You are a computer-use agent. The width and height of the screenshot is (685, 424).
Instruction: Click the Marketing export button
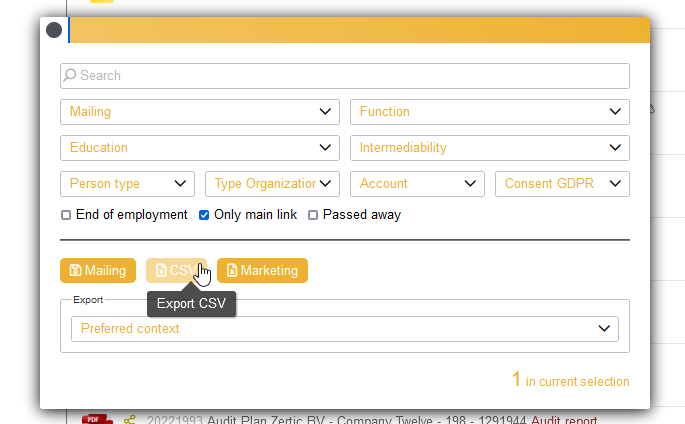pos(262,271)
